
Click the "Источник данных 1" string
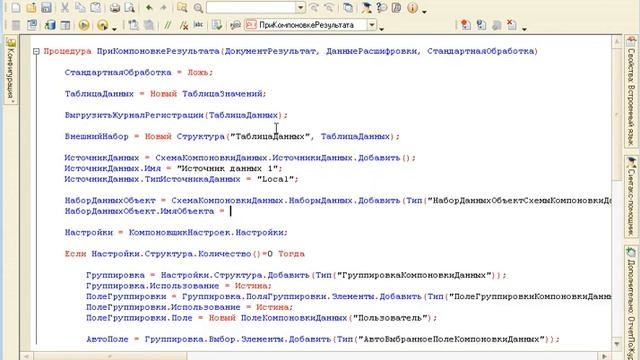(x=227, y=169)
